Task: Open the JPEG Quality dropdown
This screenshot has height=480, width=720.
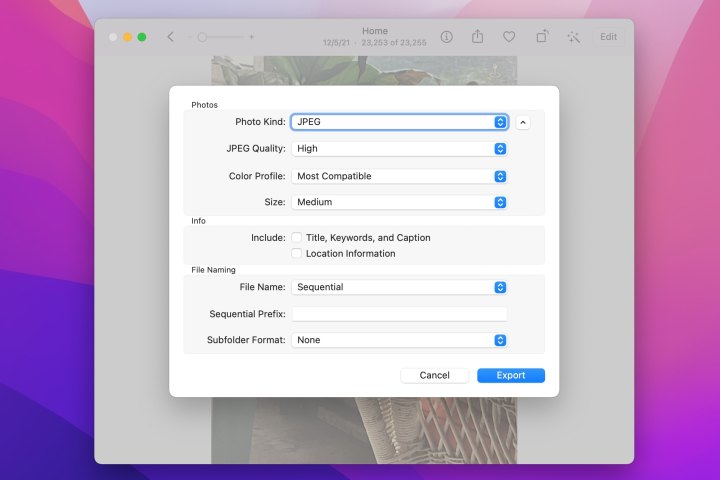Action: tap(399, 149)
